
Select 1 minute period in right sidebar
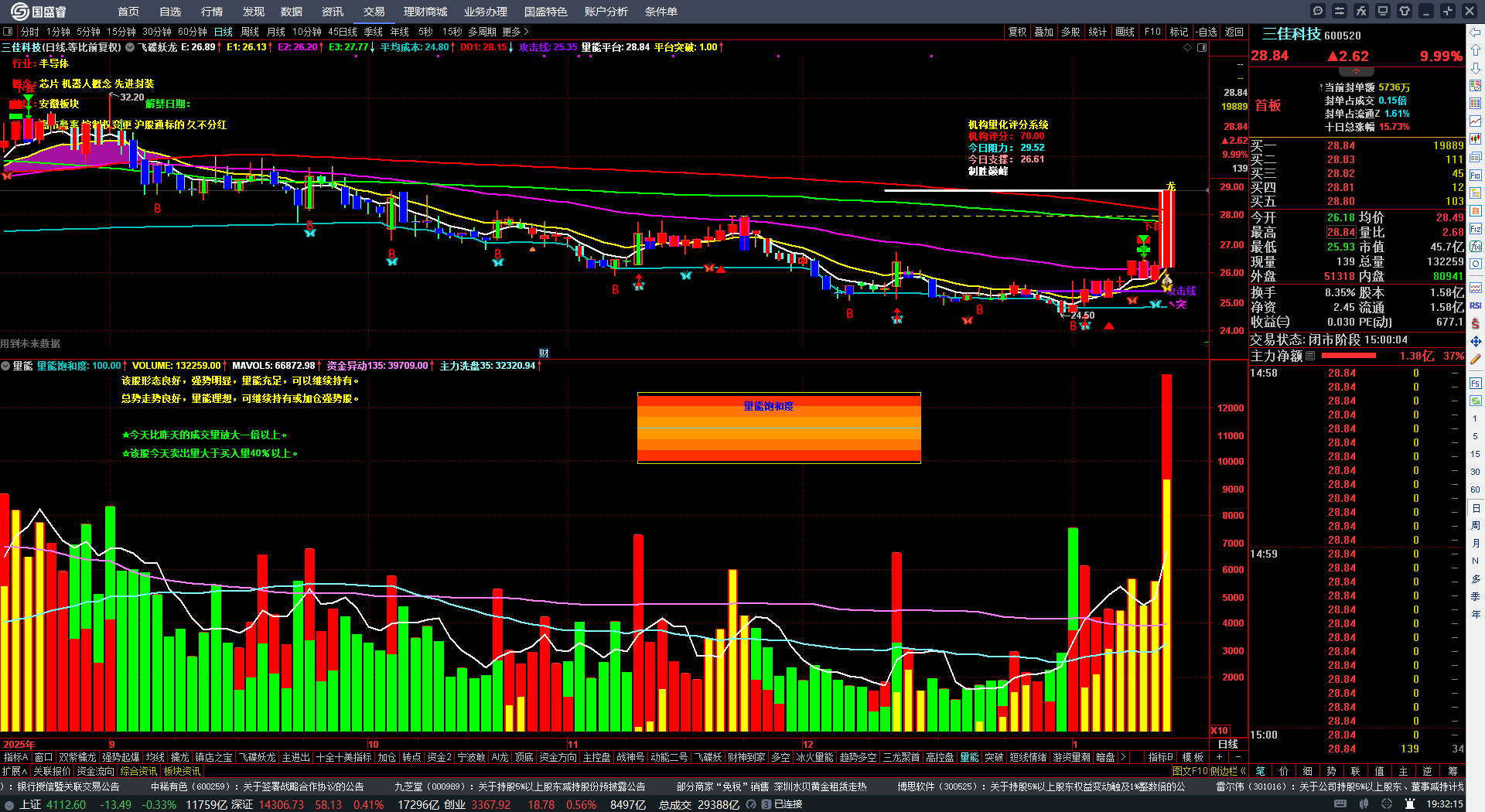coord(1475,418)
